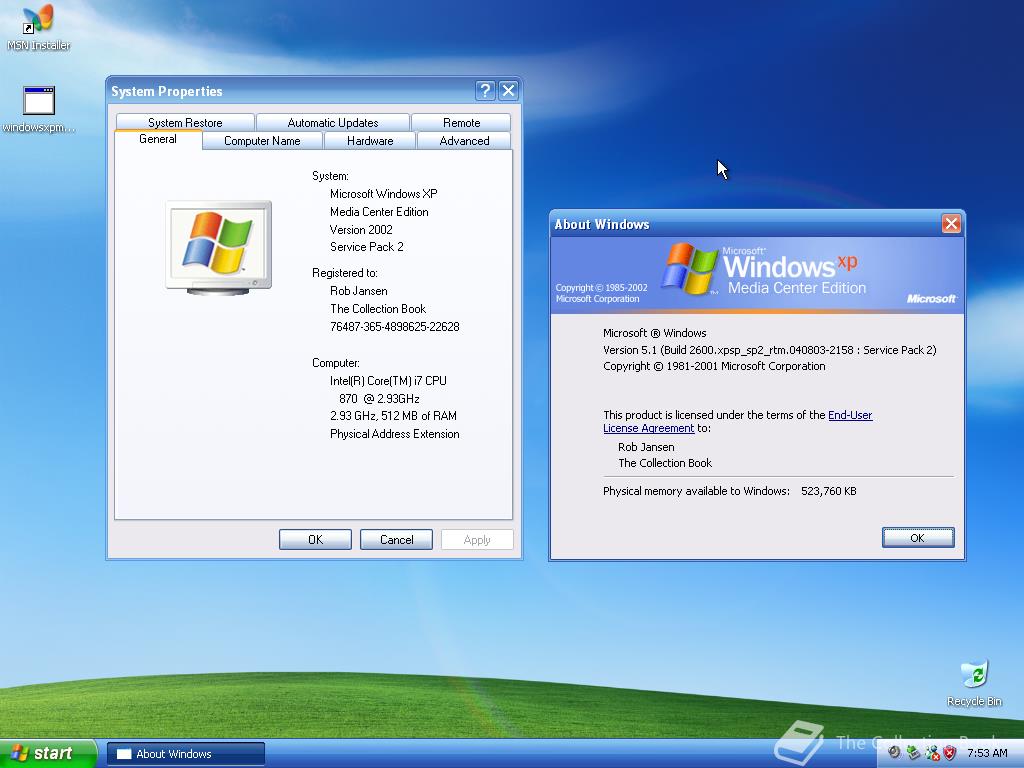Click the Safely Remove Hardware tray icon
1024x768 pixels.
point(913,753)
